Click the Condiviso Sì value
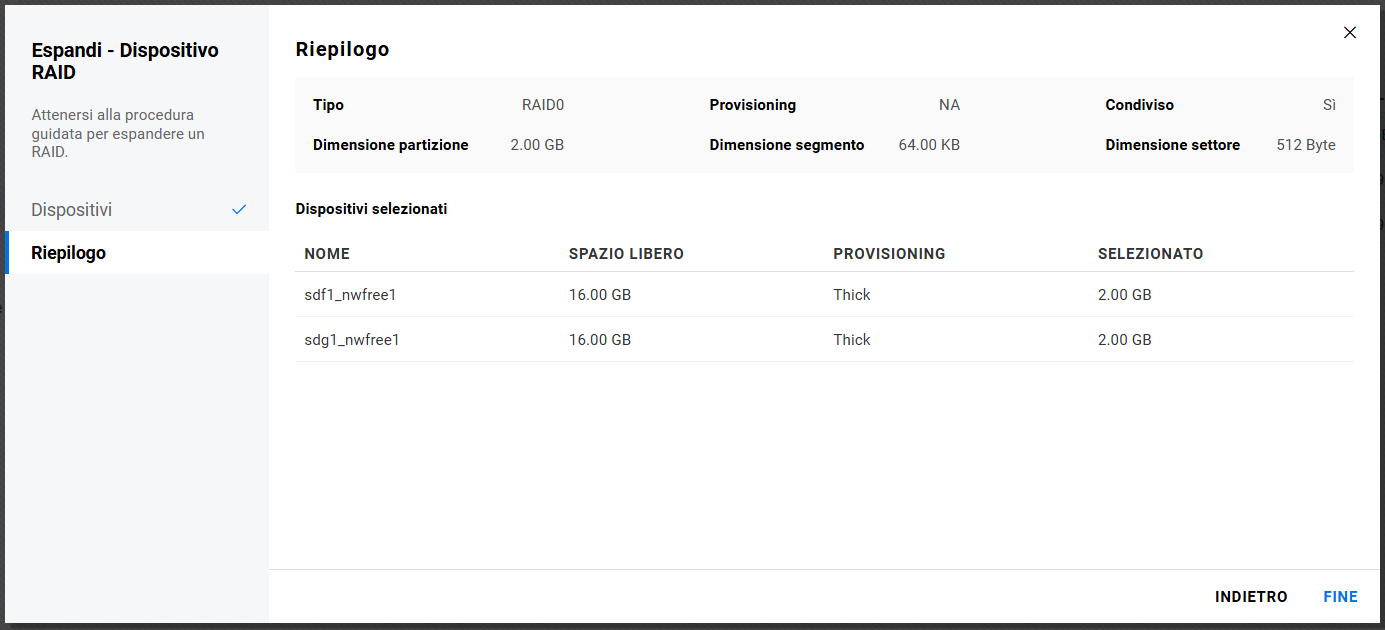The width and height of the screenshot is (1385, 630). (1329, 105)
